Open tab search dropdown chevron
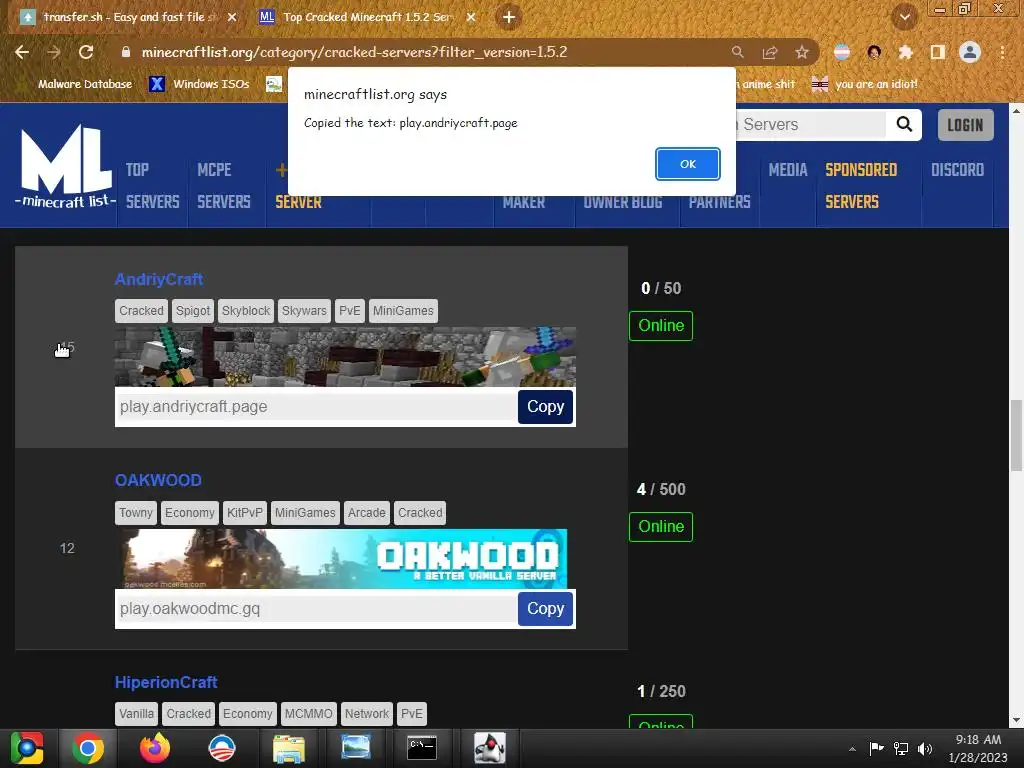The width and height of the screenshot is (1024, 768). coord(904,17)
